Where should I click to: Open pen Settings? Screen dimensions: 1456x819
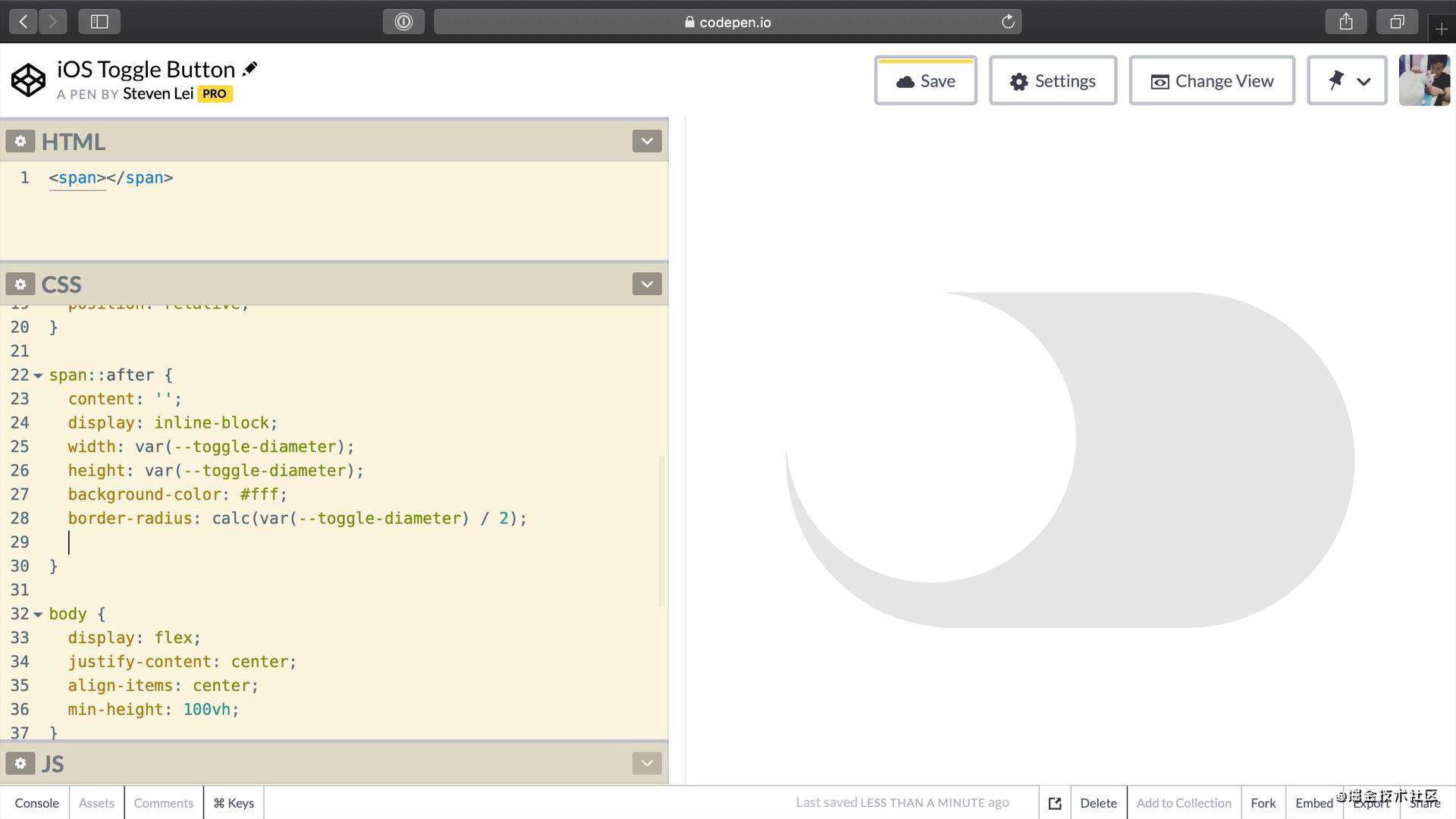tap(1053, 80)
